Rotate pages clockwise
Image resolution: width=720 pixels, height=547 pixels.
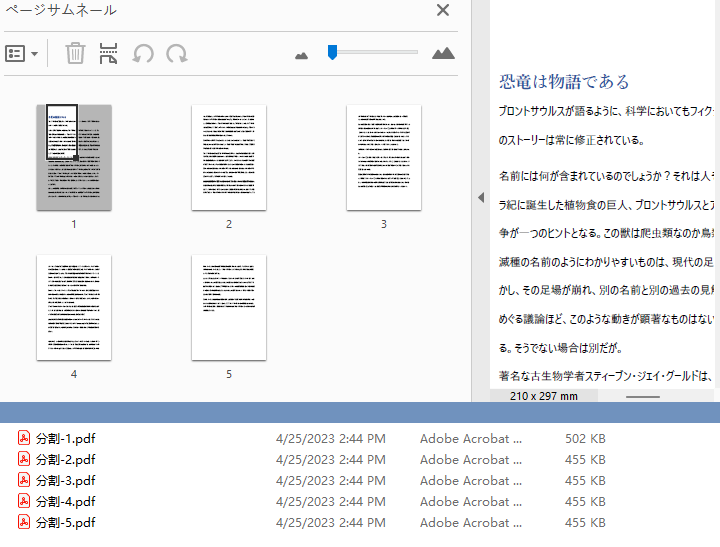[x=177, y=54]
